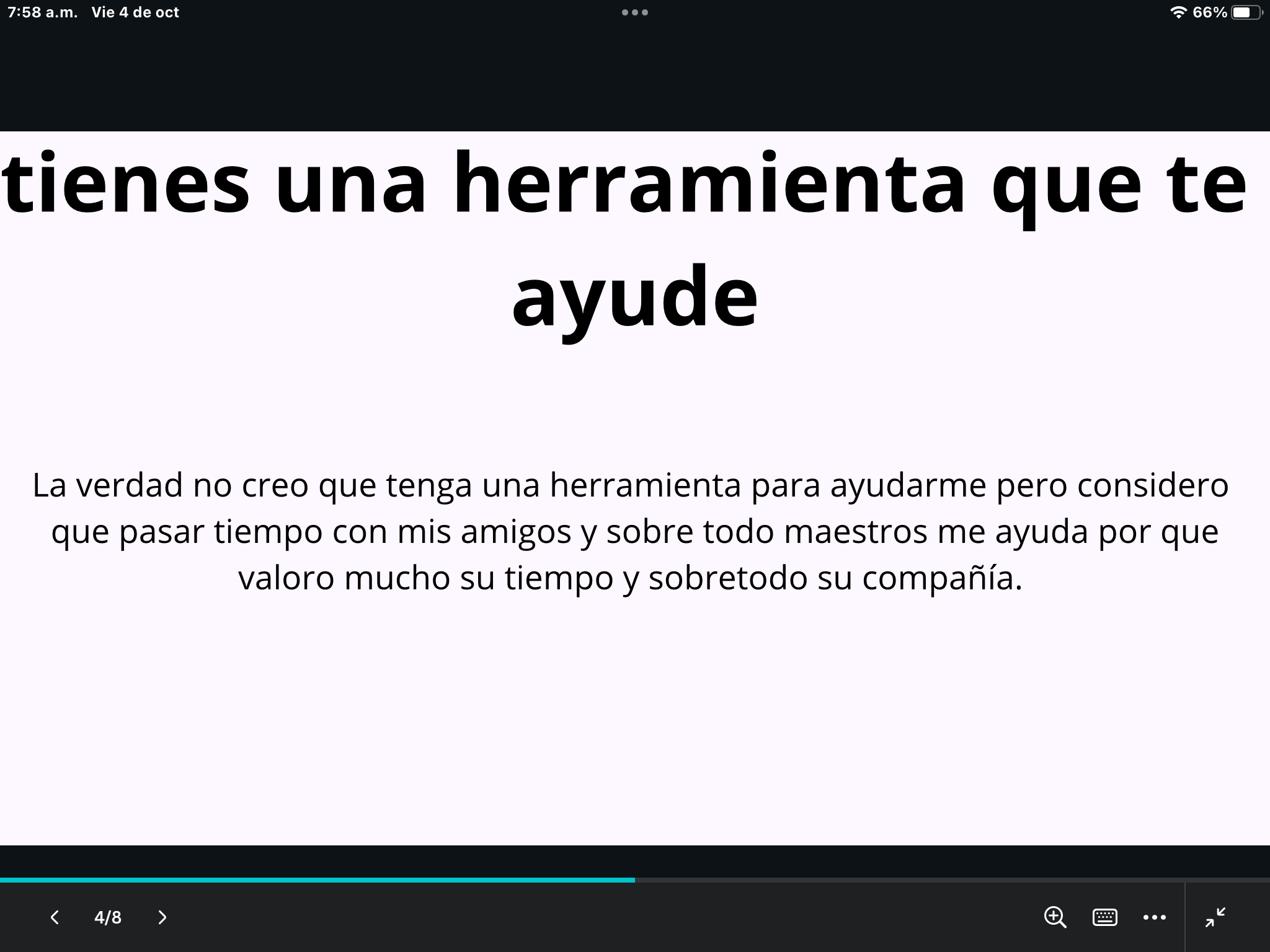This screenshot has height=952, width=1270.
Task: Tap the battery icon in status bar
Action: tap(1245, 12)
